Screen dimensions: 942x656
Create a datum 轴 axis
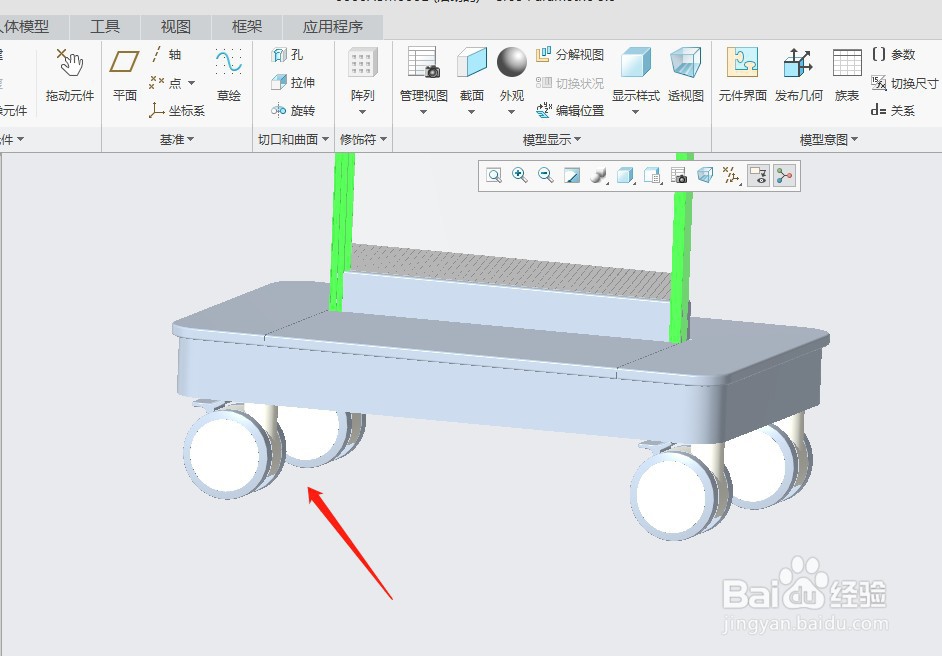tap(166, 55)
